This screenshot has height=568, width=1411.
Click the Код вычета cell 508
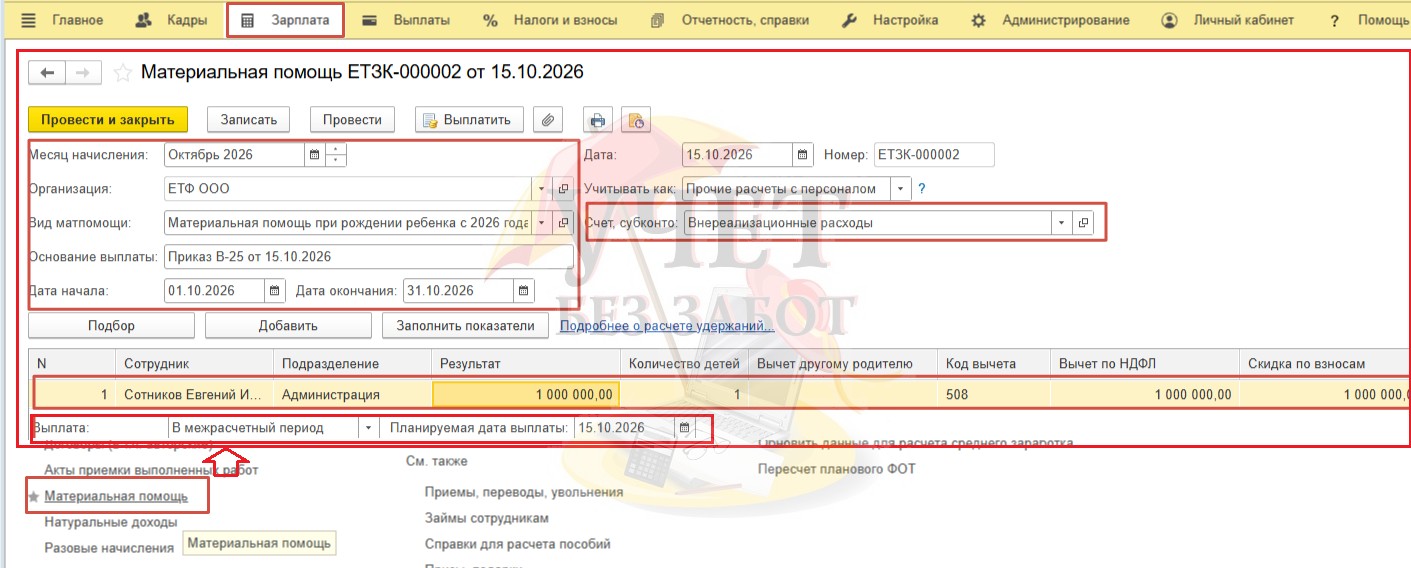993,395
